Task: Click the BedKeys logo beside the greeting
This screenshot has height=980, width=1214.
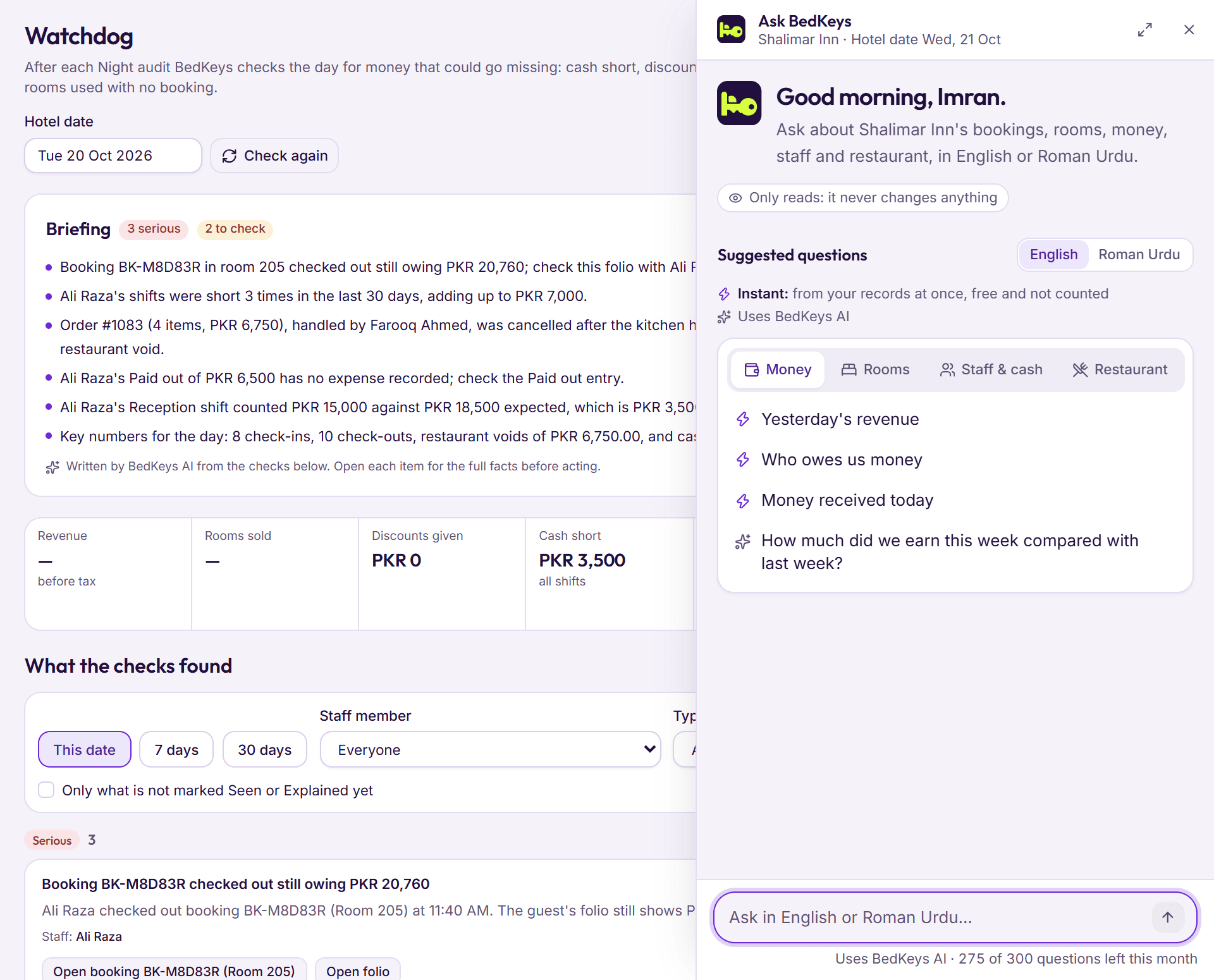Action: (739, 103)
